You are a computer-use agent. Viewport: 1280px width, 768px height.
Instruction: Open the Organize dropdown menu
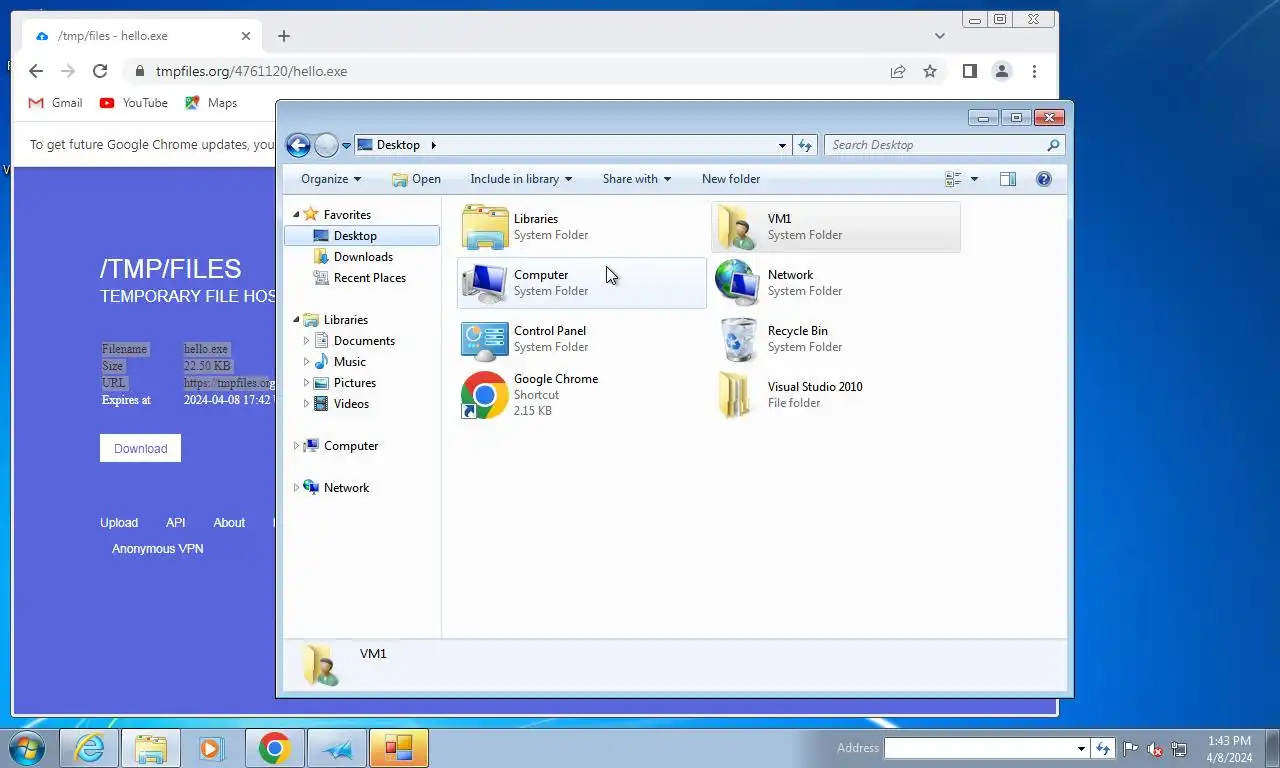(331, 179)
